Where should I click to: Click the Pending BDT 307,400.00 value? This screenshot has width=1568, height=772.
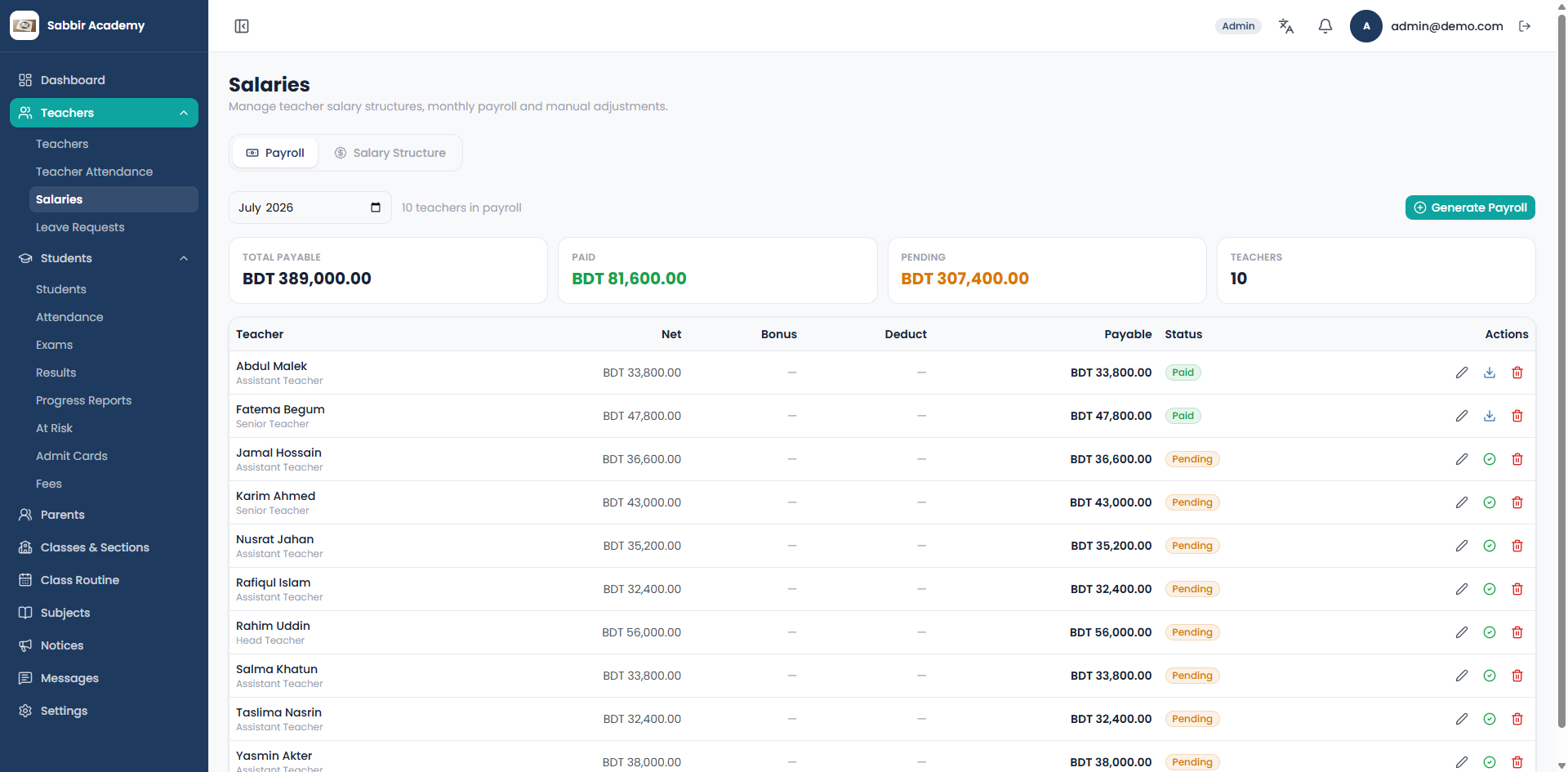click(964, 279)
